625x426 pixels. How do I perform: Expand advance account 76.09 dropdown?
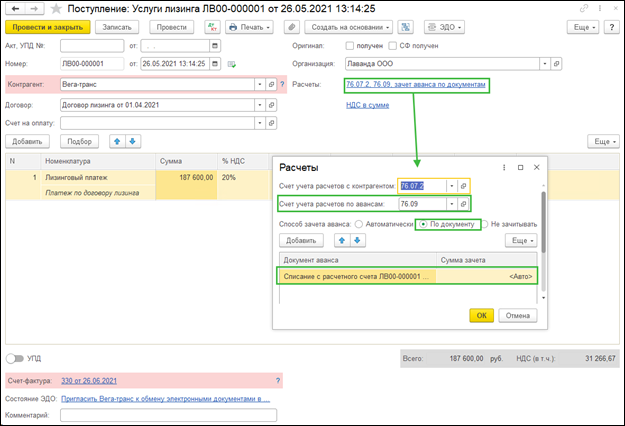[452, 204]
